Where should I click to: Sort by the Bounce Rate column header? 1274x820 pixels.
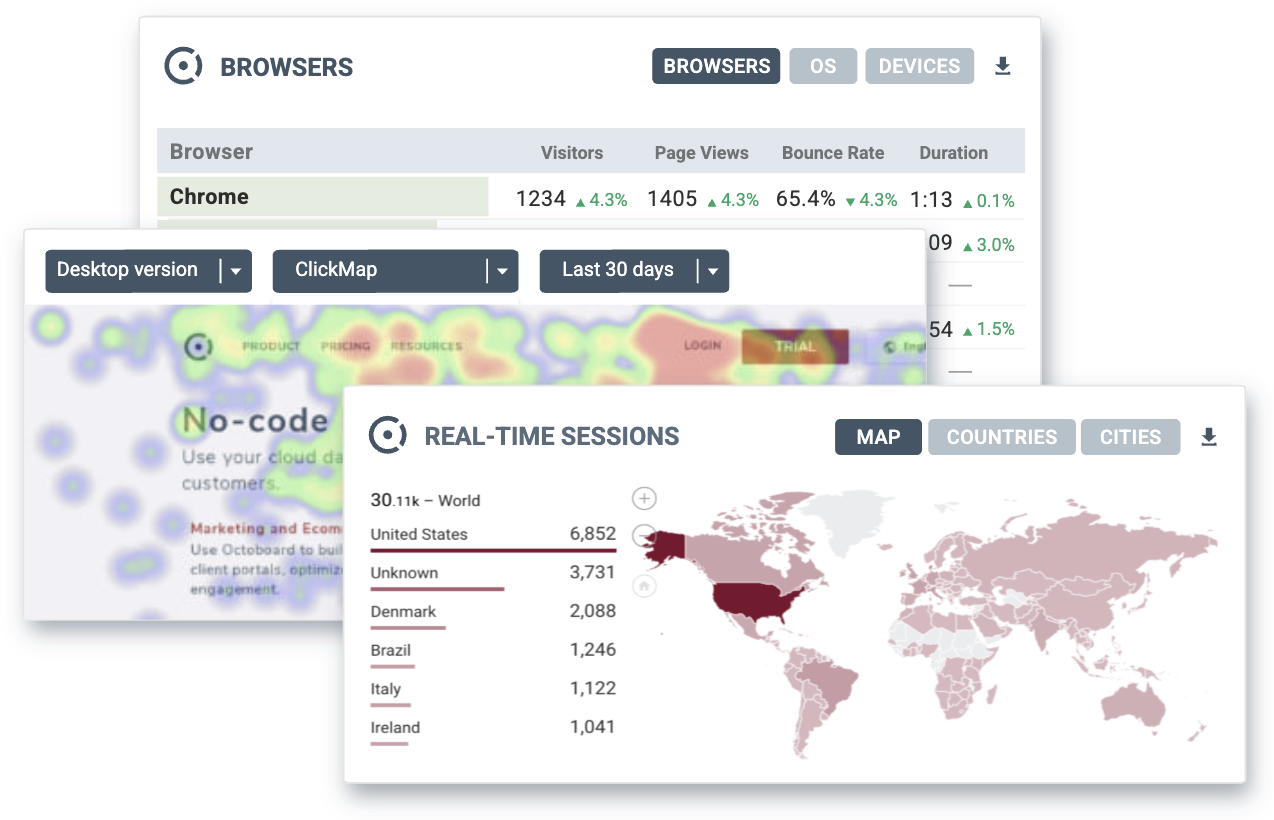[x=833, y=153]
